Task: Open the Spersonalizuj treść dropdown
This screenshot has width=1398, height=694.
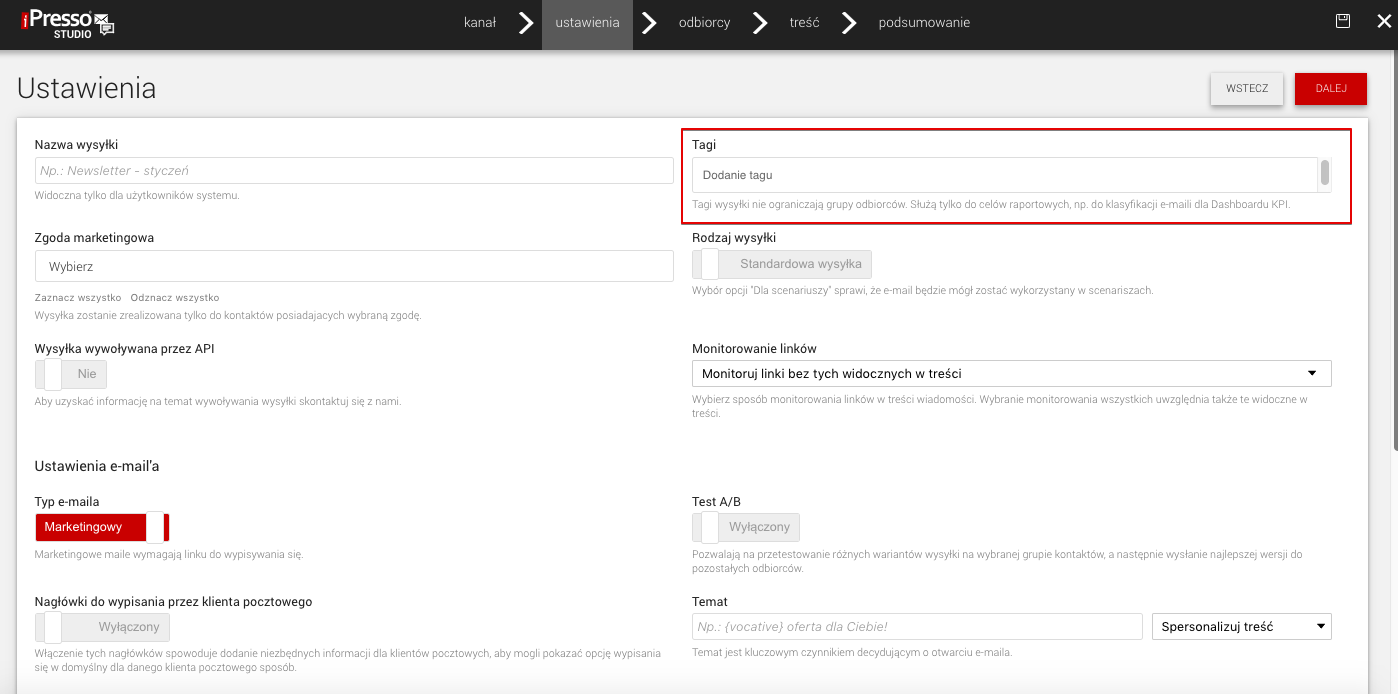Action: tap(1242, 627)
